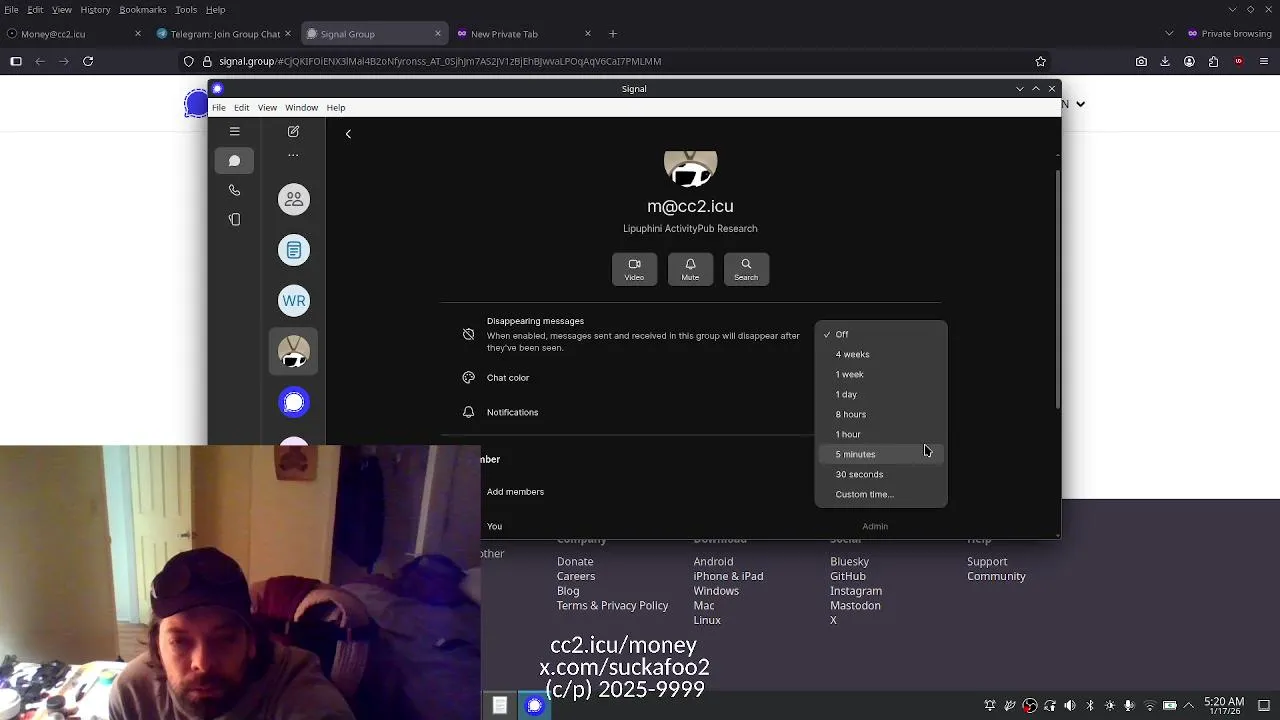Set disappearing messages to 1 day
The width and height of the screenshot is (1280, 720).
click(x=880, y=394)
